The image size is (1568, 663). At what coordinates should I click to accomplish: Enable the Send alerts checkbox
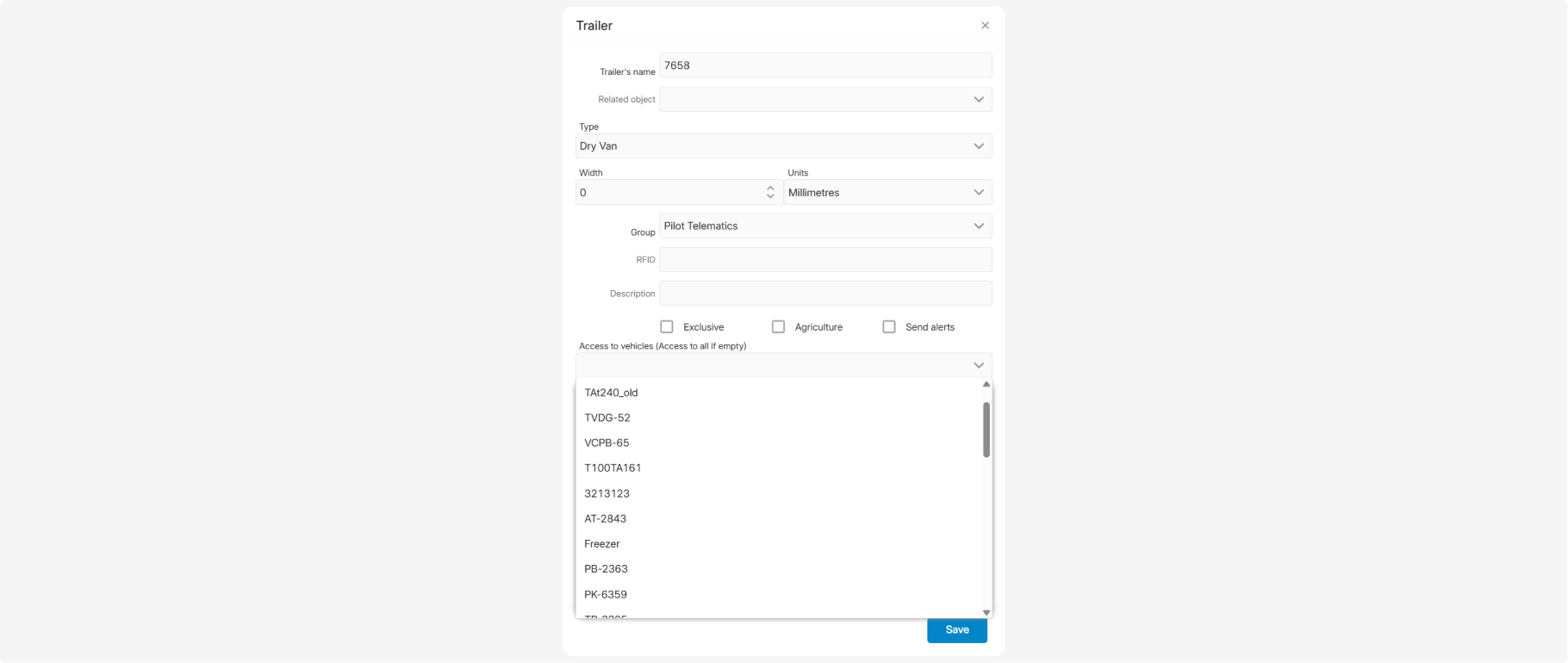pyautogui.click(x=889, y=326)
